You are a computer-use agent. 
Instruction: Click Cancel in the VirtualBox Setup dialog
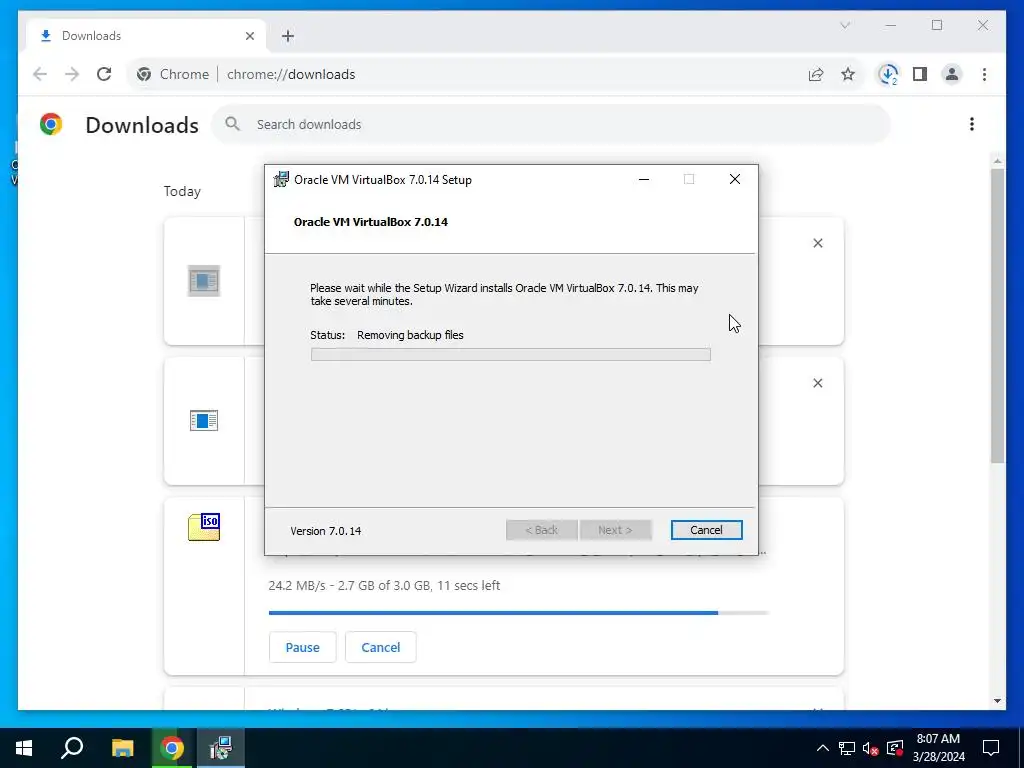706,530
